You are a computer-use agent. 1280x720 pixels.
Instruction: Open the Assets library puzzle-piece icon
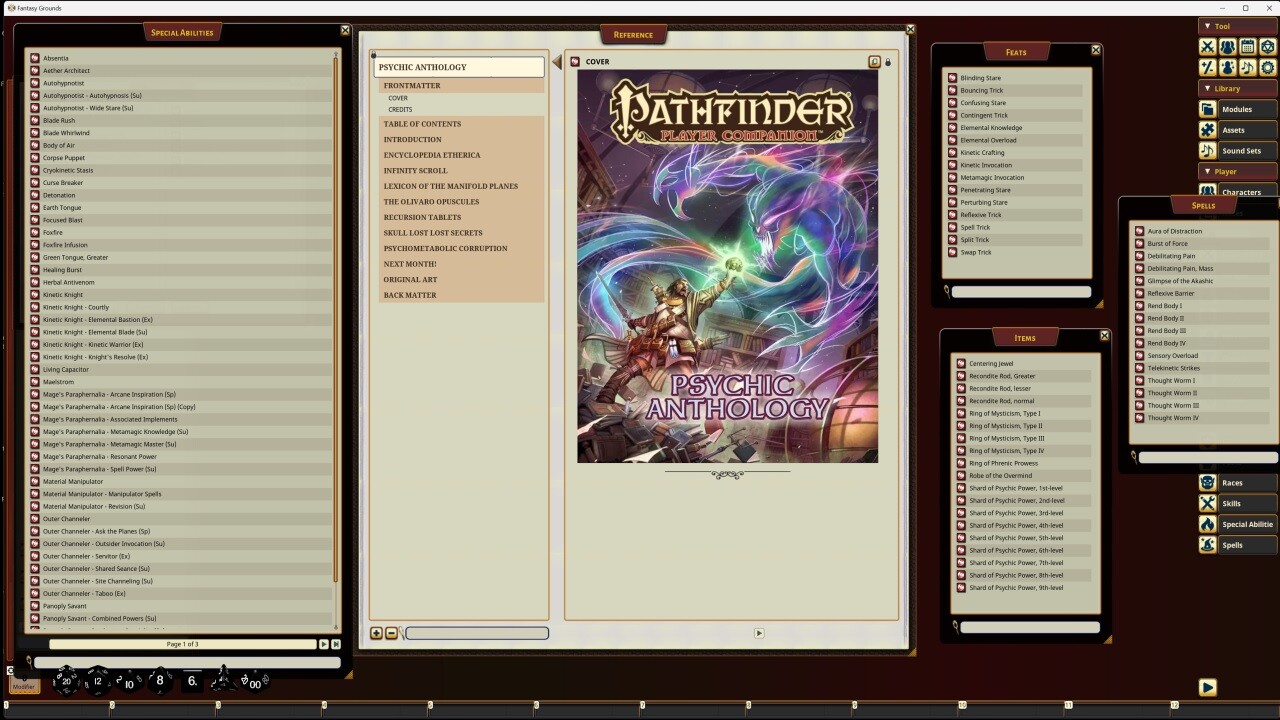click(1207, 129)
